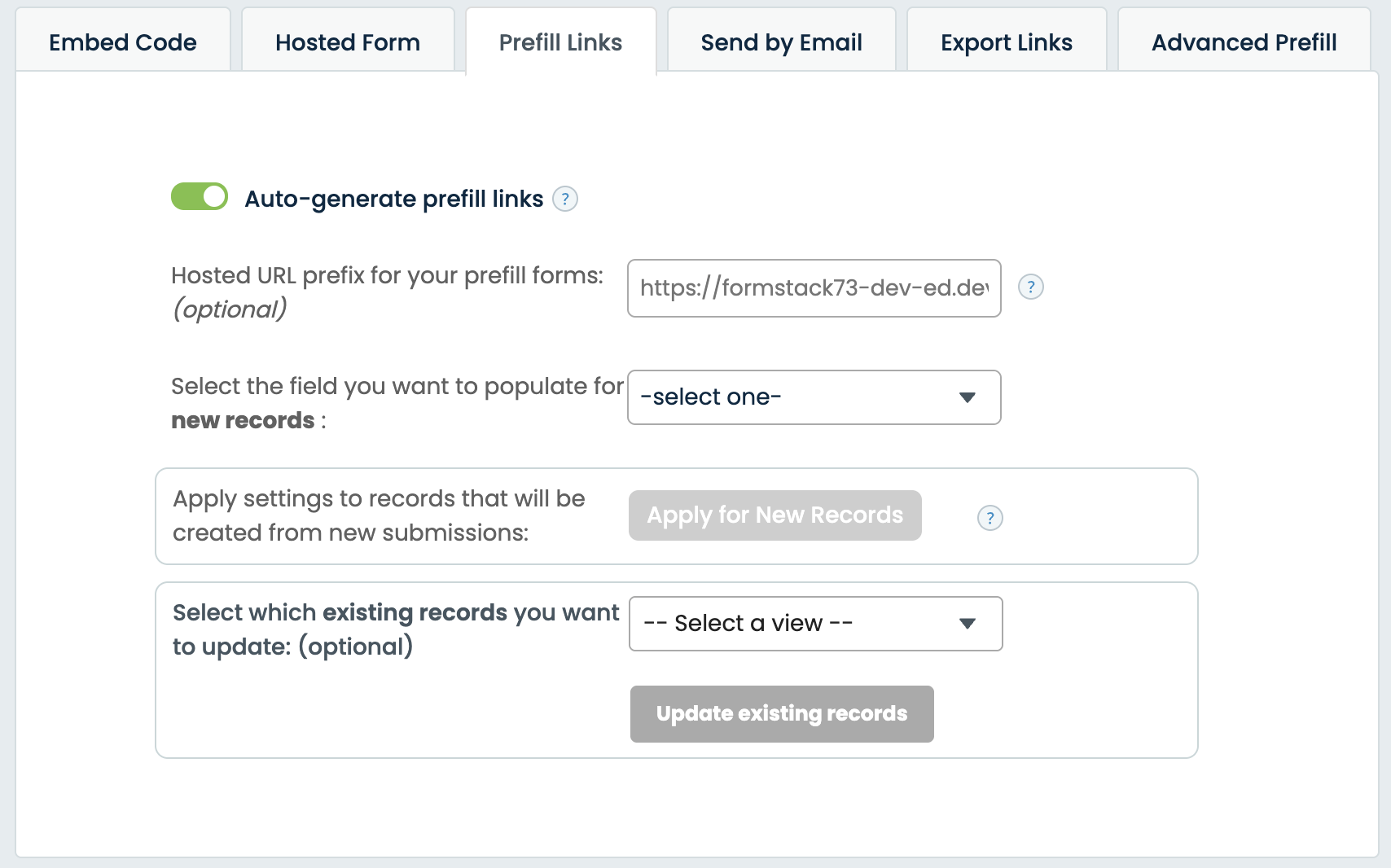Click the arrow on Select a view dropdown
This screenshot has width=1391, height=868.
[x=968, y=624]
